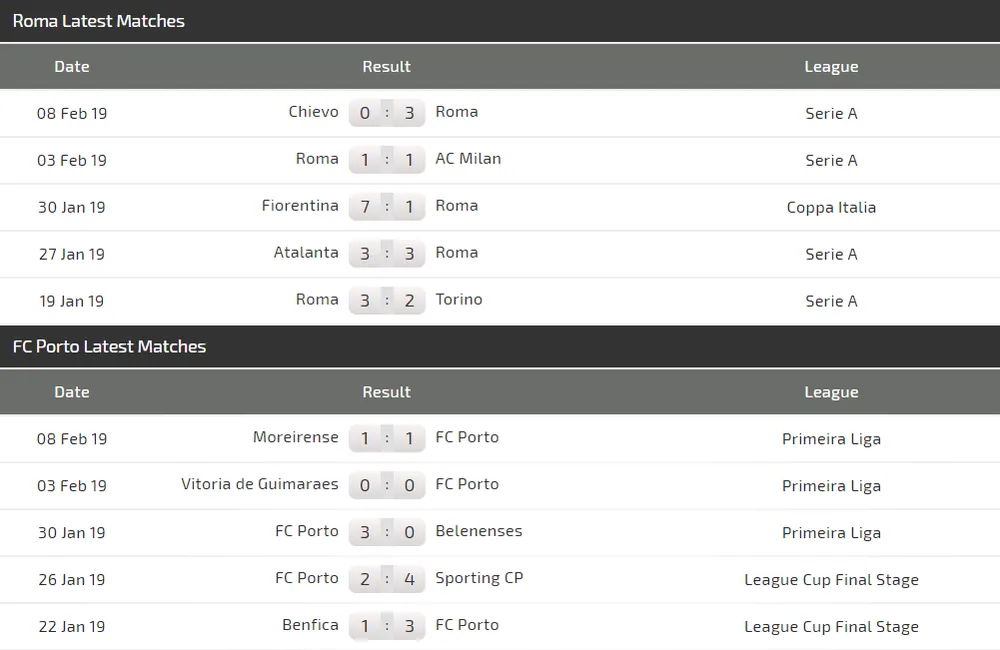Open the Torino team link
Viewport: 1000px width, 650px height.
tap(459, 300)
